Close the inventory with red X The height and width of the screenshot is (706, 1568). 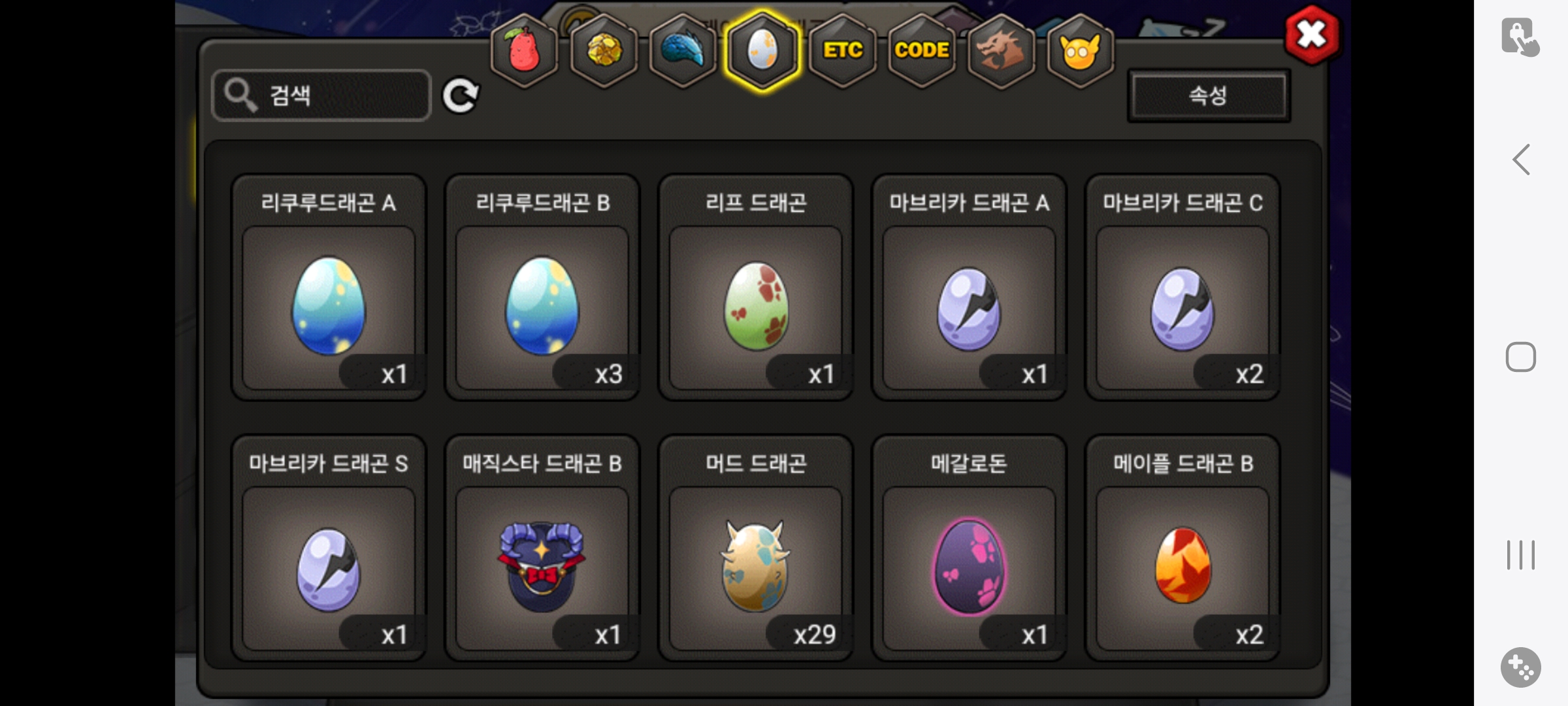[1312, 35]
